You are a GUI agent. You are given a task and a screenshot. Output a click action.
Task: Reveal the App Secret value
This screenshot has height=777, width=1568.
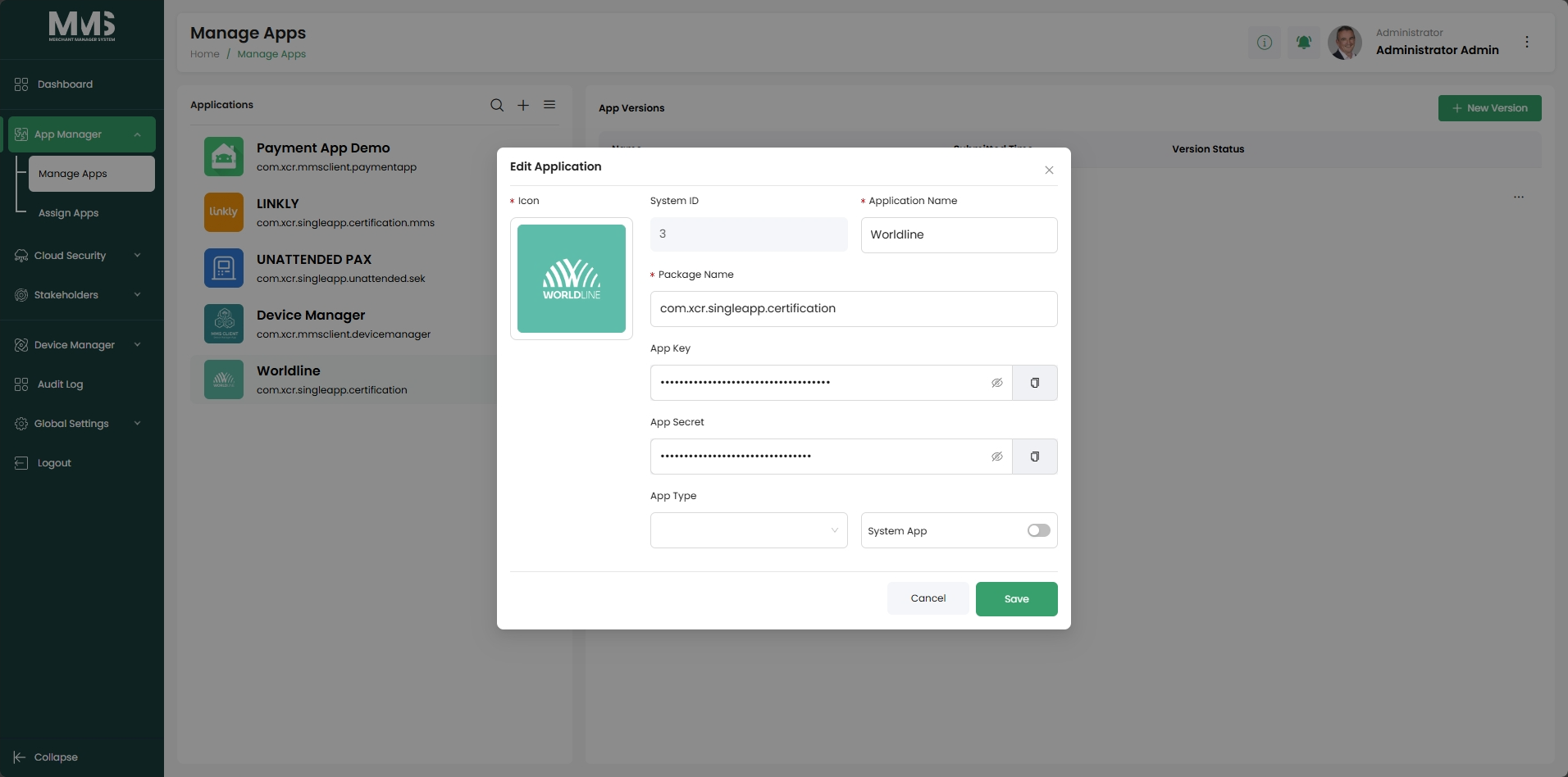point(997,457)
